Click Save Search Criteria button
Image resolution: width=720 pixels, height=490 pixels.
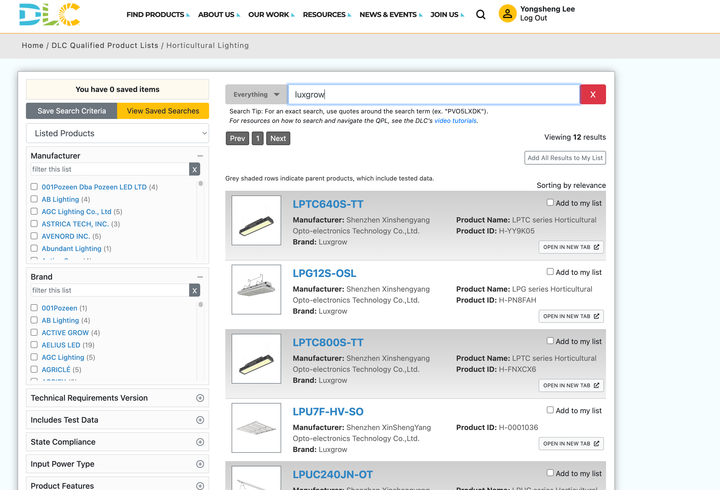72,111
